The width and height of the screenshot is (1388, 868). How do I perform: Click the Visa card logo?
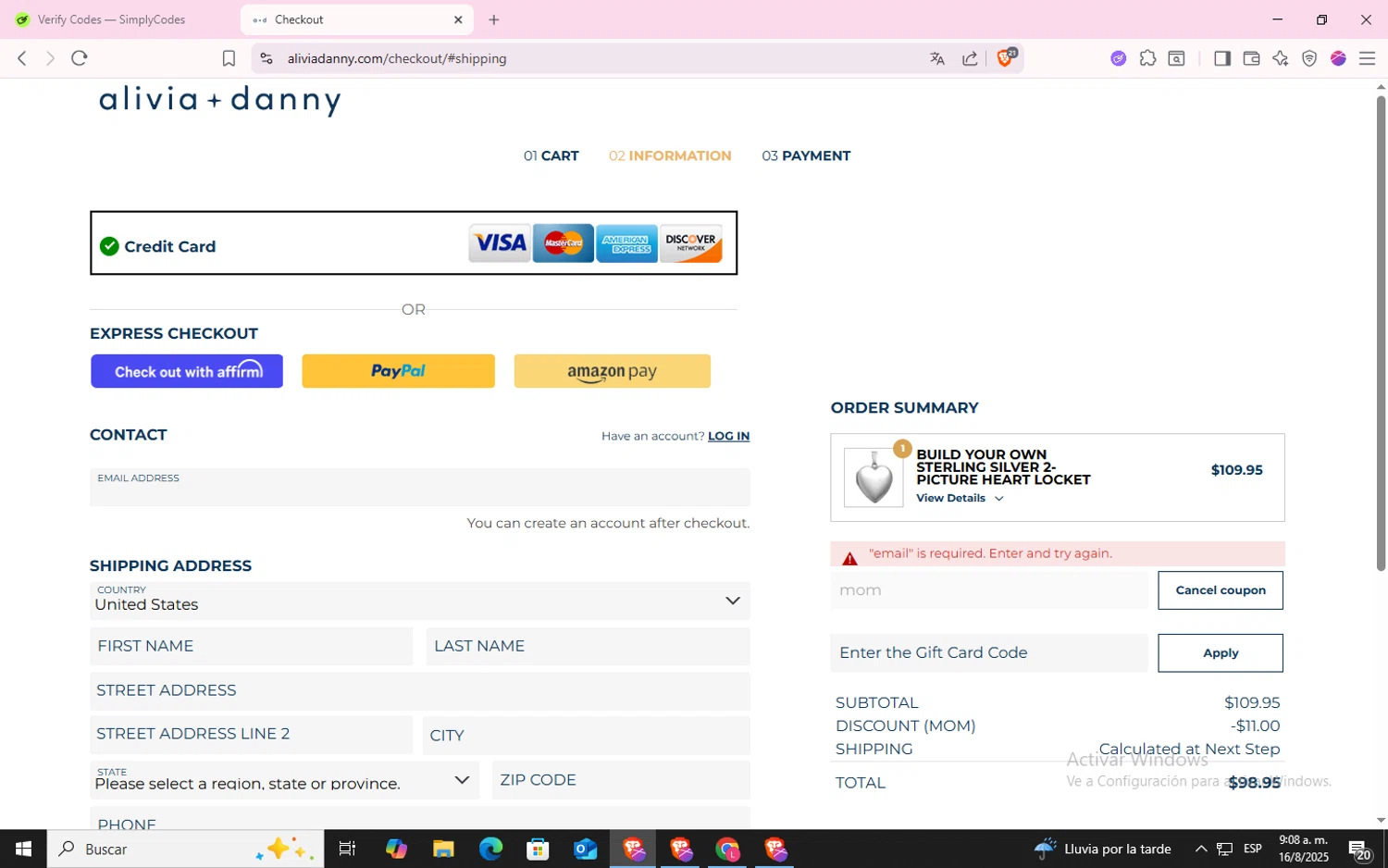click(499, 243)
